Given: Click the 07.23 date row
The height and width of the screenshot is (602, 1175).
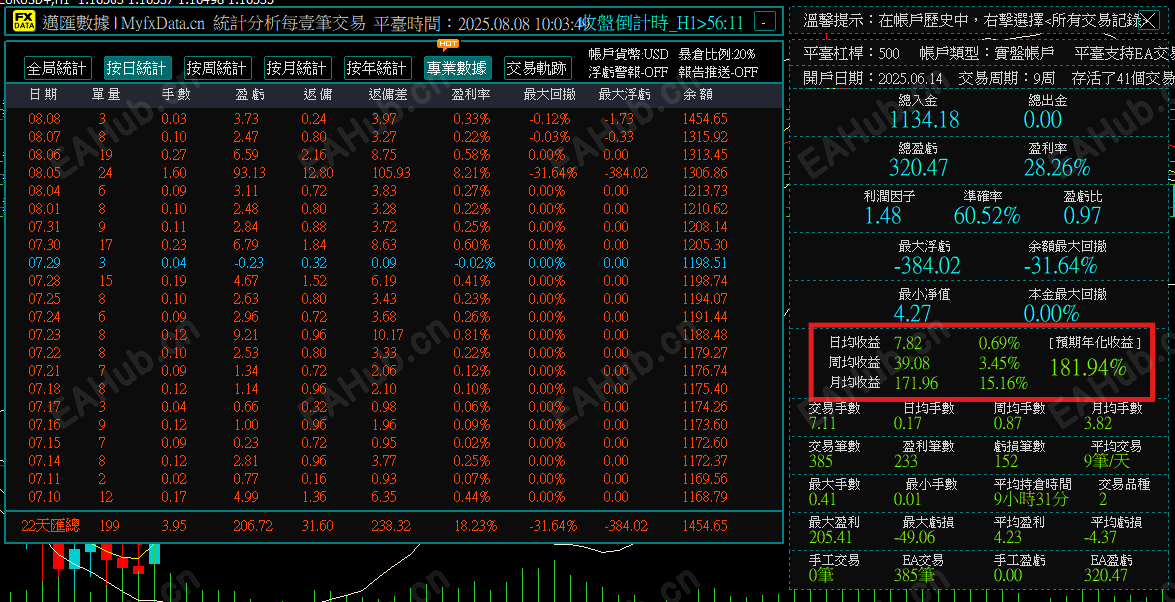Looking at the screenshot, I should [393, 334].
